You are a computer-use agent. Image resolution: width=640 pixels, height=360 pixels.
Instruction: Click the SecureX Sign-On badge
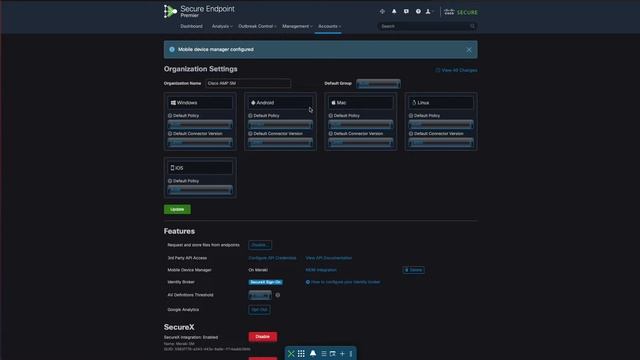click(x=265, y=282)
